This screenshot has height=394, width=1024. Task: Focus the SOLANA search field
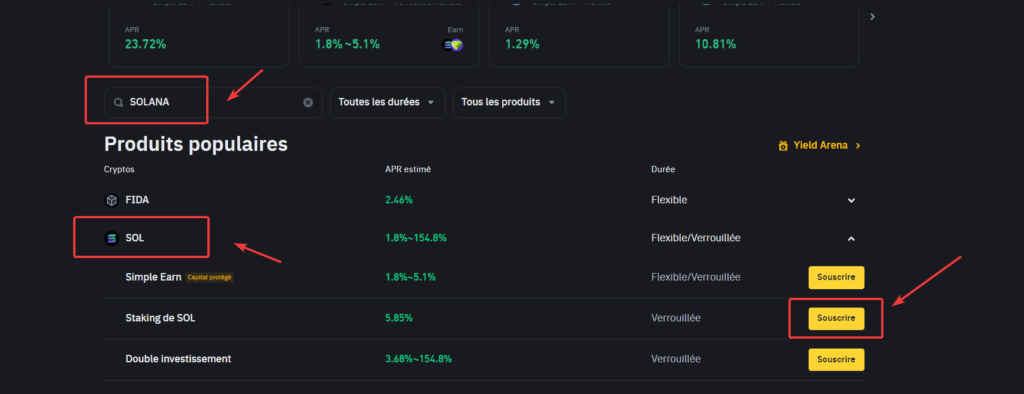coord(213,103)
